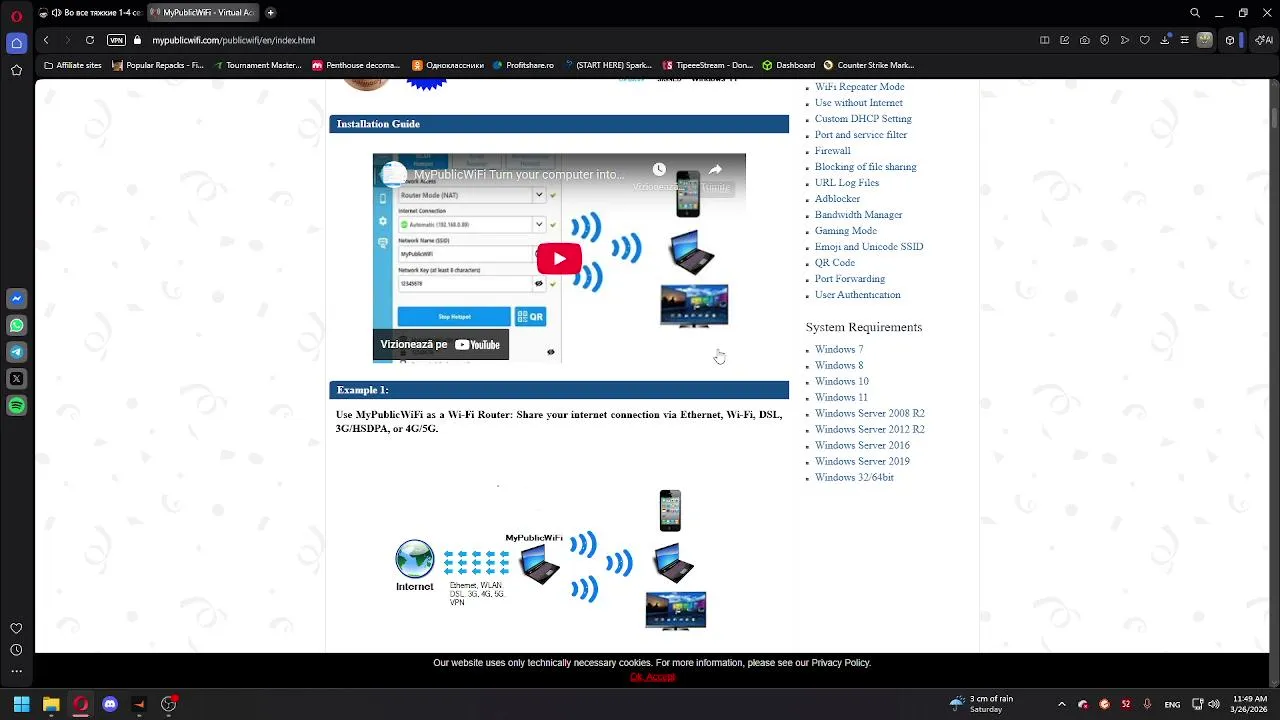Open the URL Log Files link

[846, 183]
